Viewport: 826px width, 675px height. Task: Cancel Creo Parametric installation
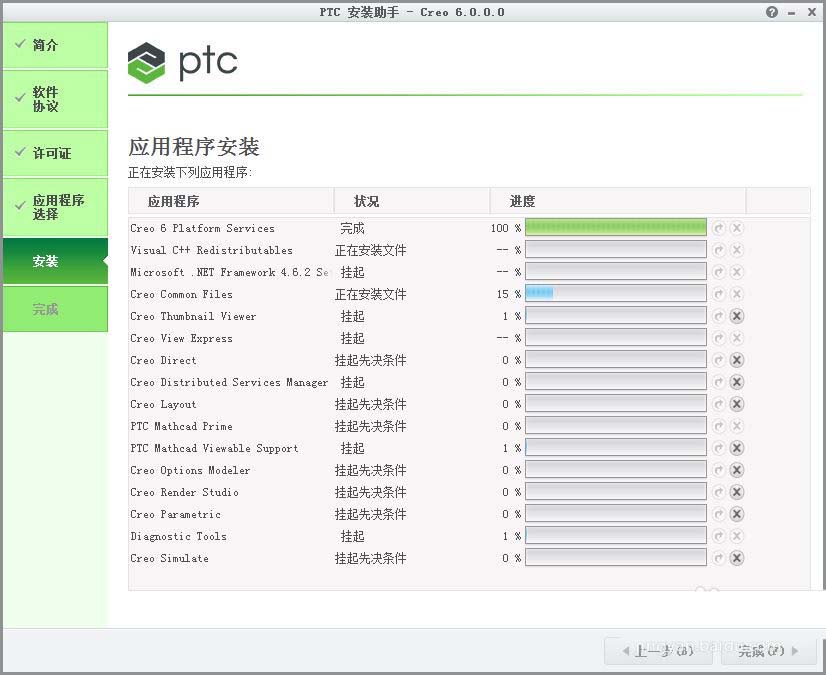point(736,514)
